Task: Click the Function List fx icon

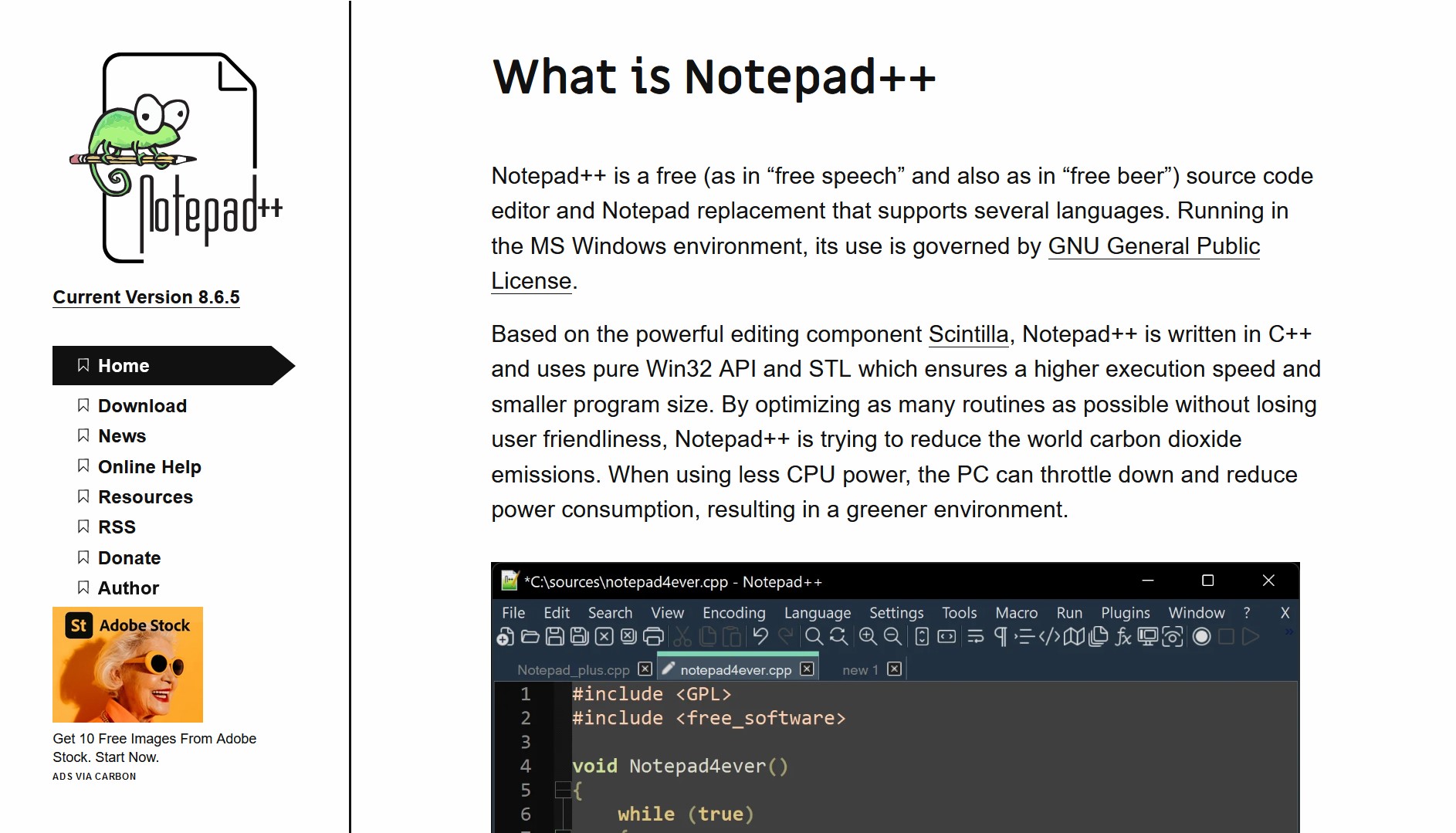Action: pos(1123,637)
